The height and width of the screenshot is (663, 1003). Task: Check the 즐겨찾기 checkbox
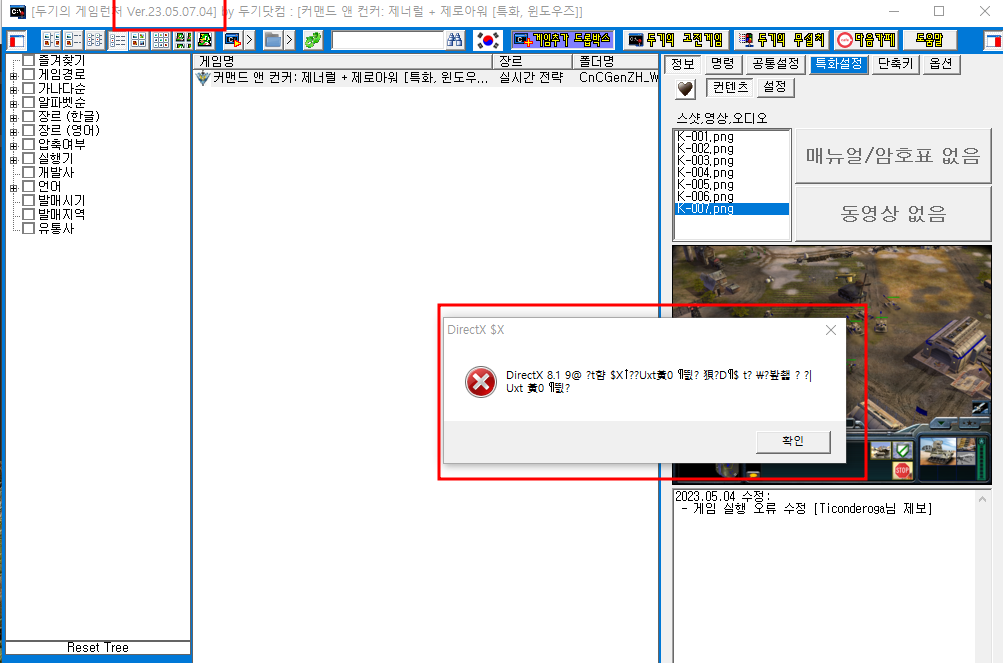click(x=28, y=61)
